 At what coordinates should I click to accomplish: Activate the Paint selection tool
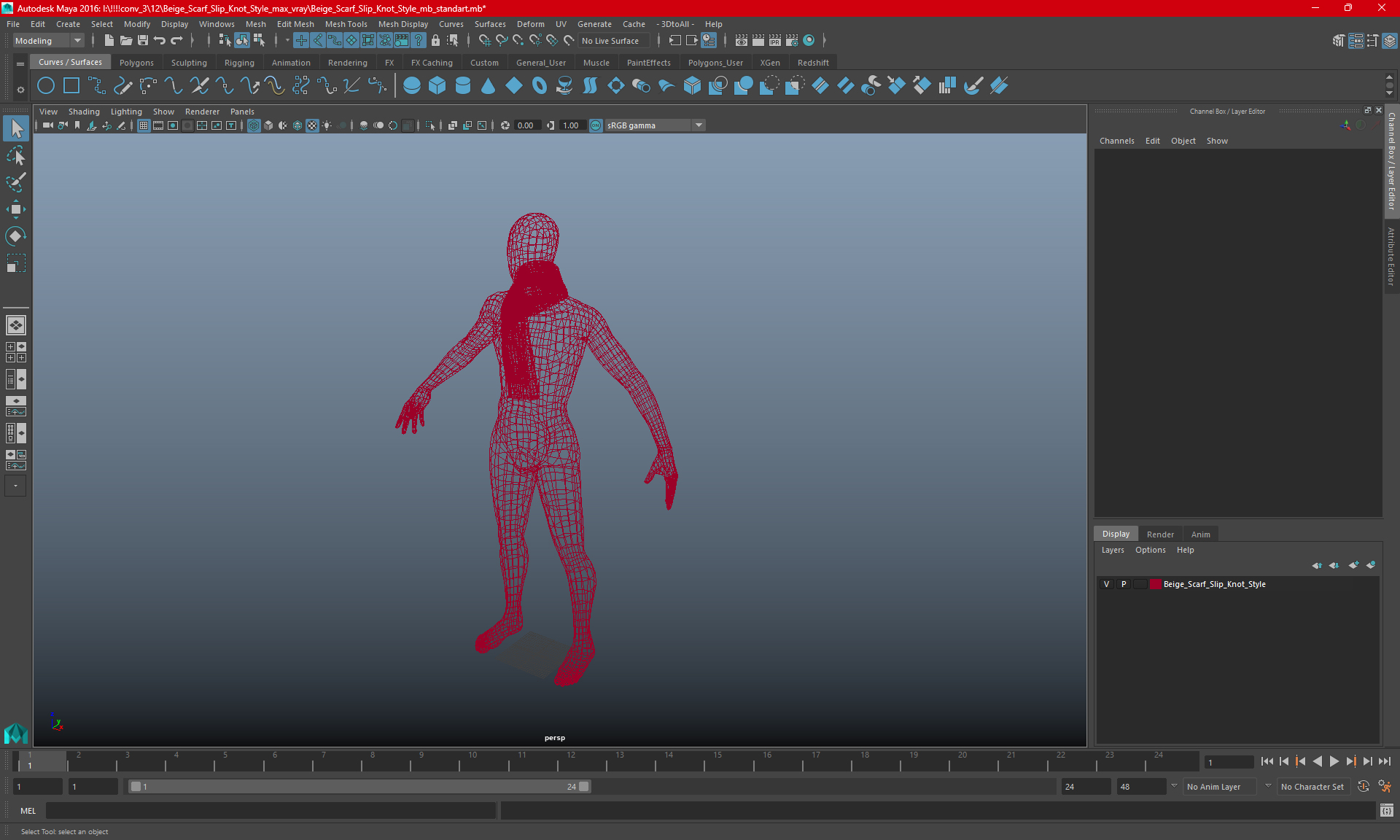[x=16, y=182]
